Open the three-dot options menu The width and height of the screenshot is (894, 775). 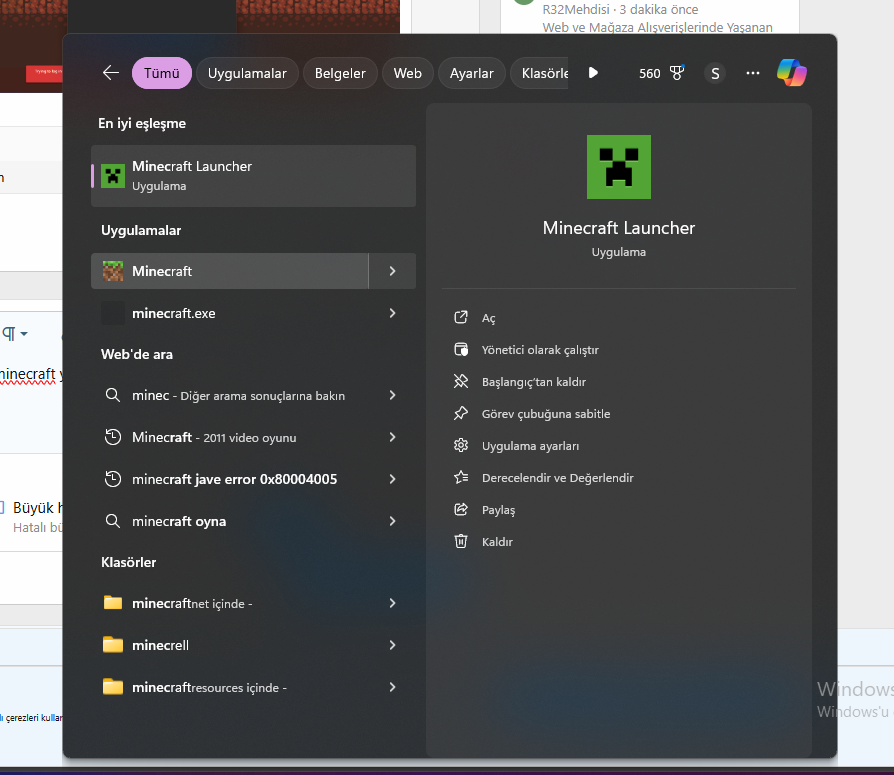pyautogui.click(x=753, y=73)
